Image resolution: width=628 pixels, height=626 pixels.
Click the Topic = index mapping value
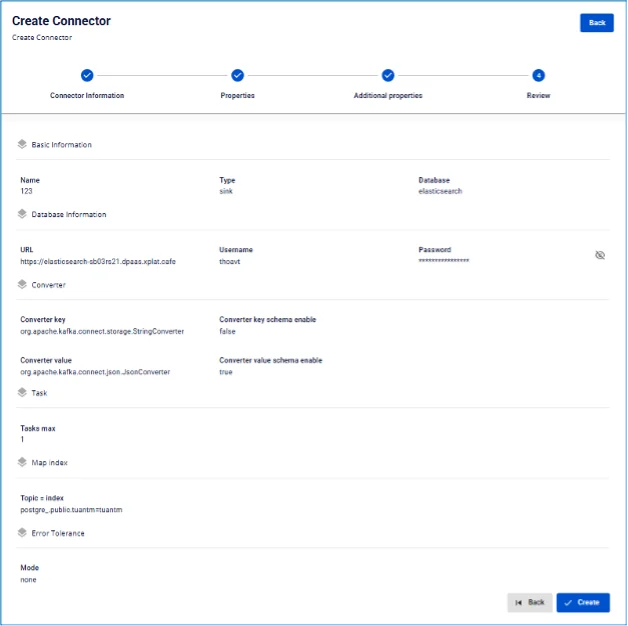[71, 510]
